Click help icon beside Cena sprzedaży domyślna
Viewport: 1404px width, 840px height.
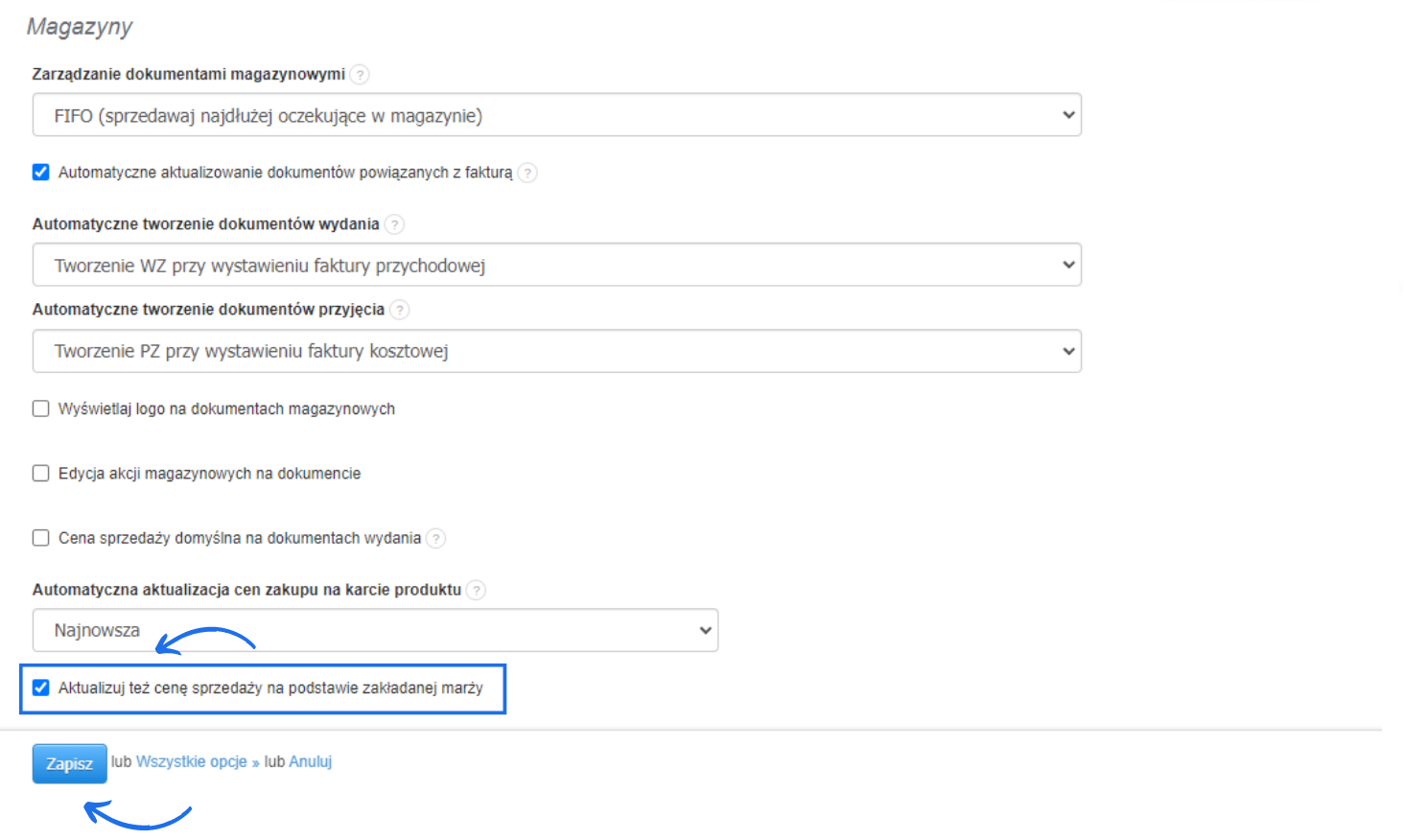pos(436,538)
